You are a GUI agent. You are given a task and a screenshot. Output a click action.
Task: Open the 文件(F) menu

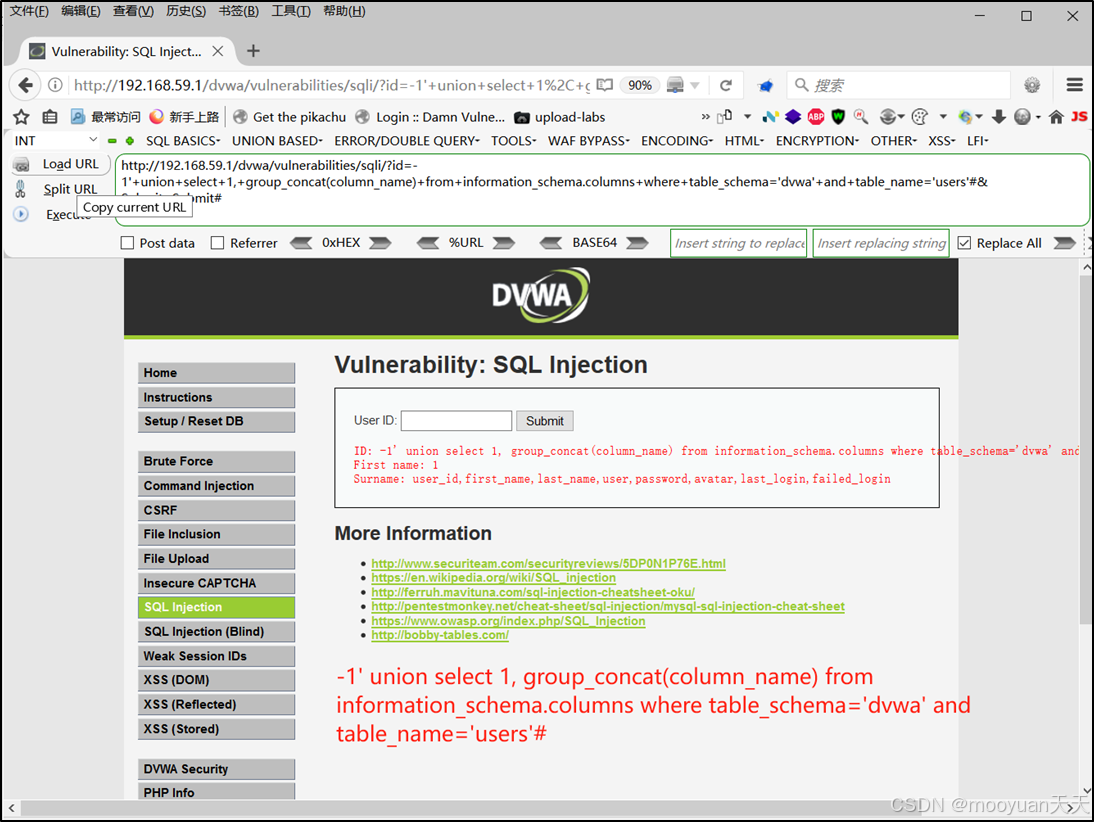coord(29,11)
